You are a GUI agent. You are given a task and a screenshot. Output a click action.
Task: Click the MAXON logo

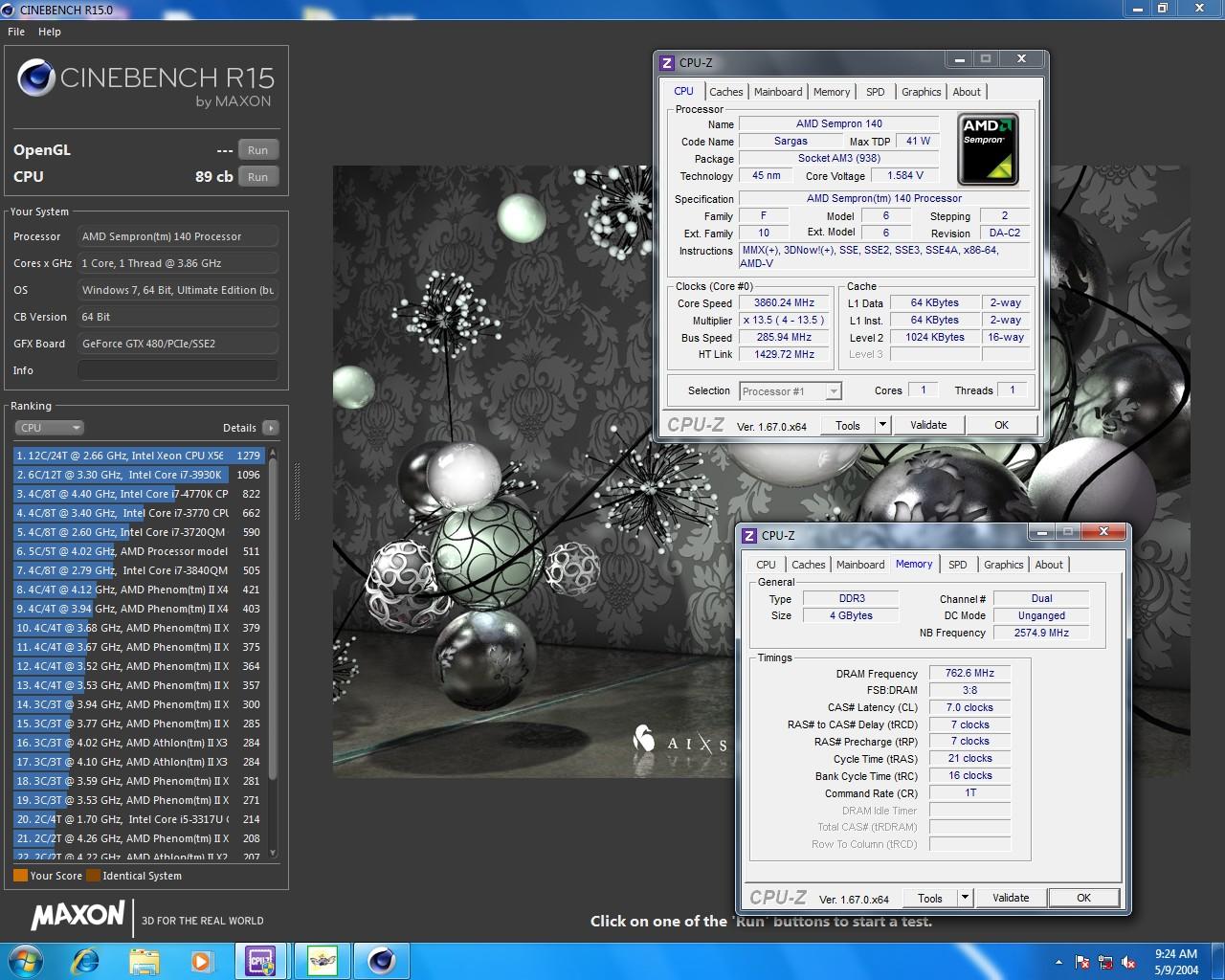point(78,916)
